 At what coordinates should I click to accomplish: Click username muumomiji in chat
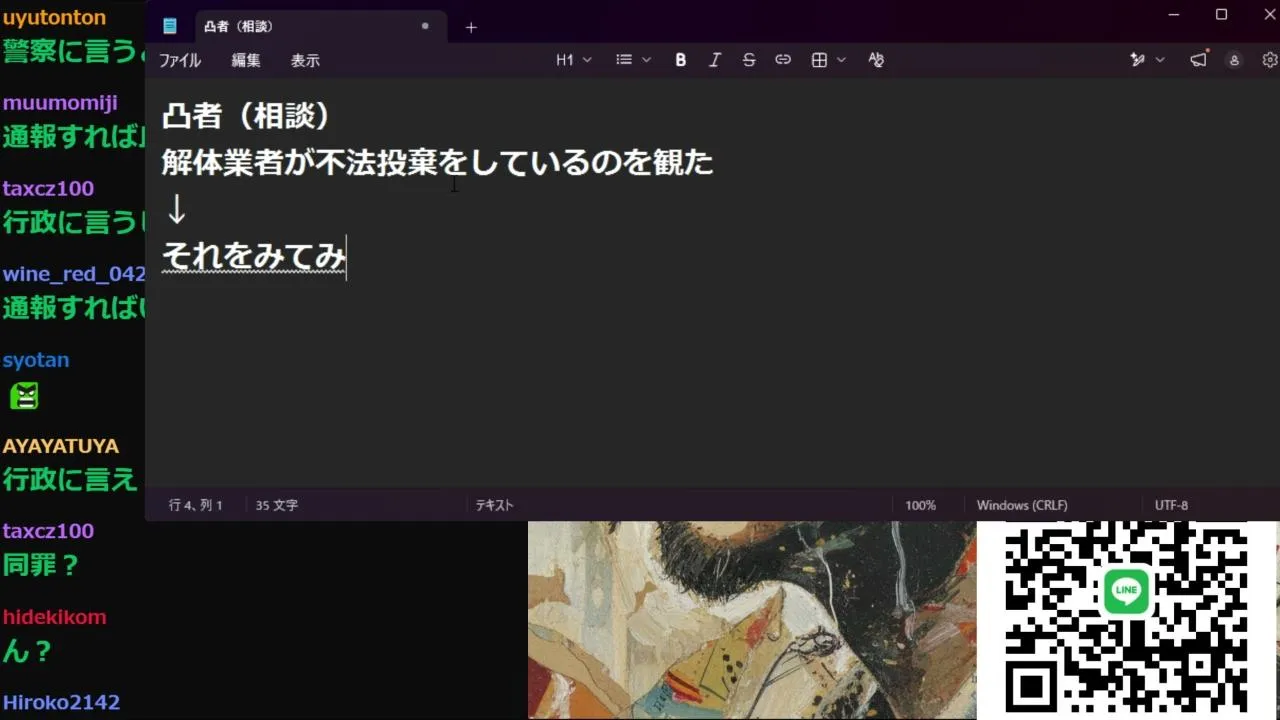60,103
